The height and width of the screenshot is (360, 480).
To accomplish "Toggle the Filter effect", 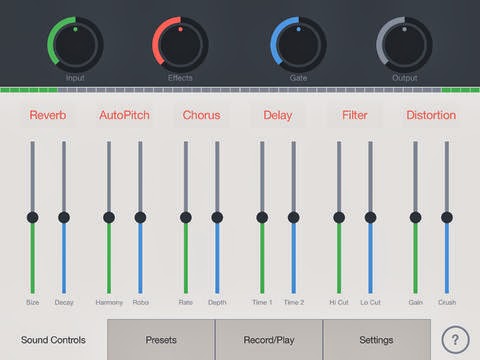I will 355,115.
